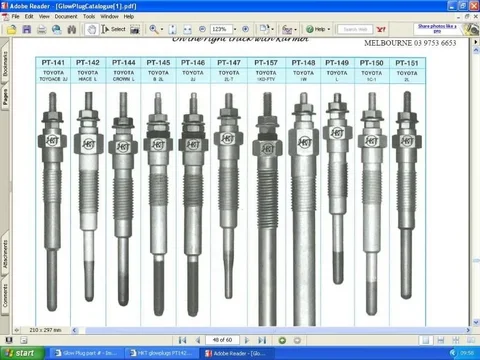Switch to Facing pages layout
This screenshot has width=480, height=360.
pyautogui.click(x=471, y=340)
